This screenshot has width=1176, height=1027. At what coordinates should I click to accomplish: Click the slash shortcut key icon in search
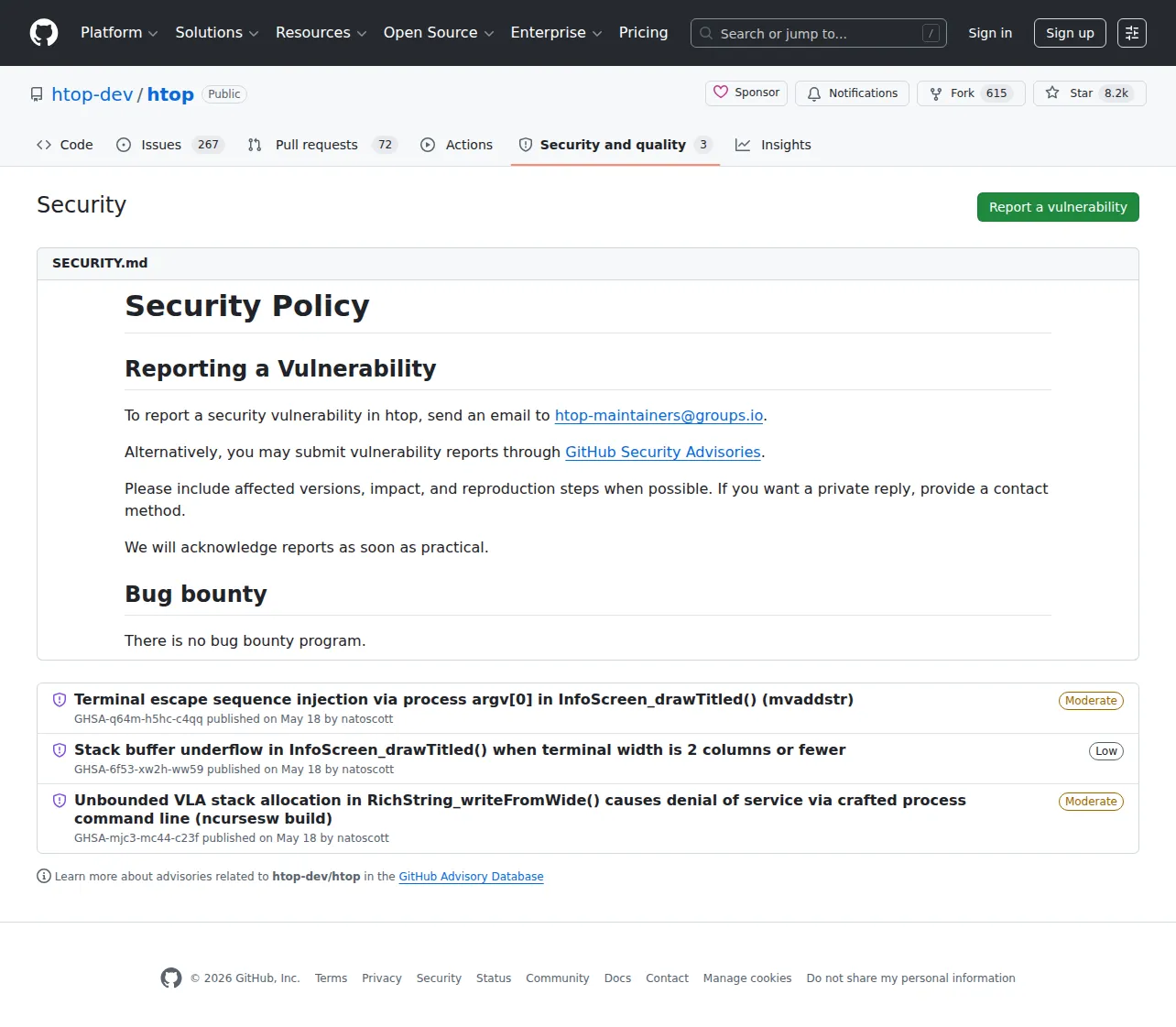931,33
